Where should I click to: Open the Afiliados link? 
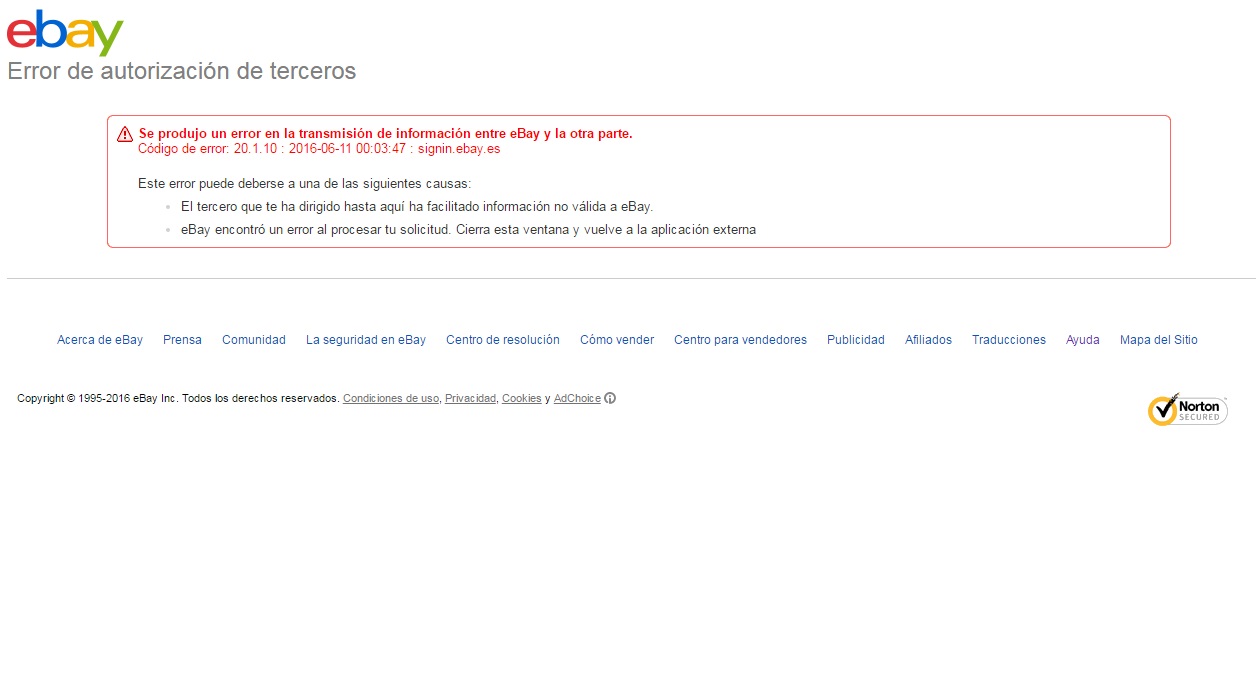point(928,340)
